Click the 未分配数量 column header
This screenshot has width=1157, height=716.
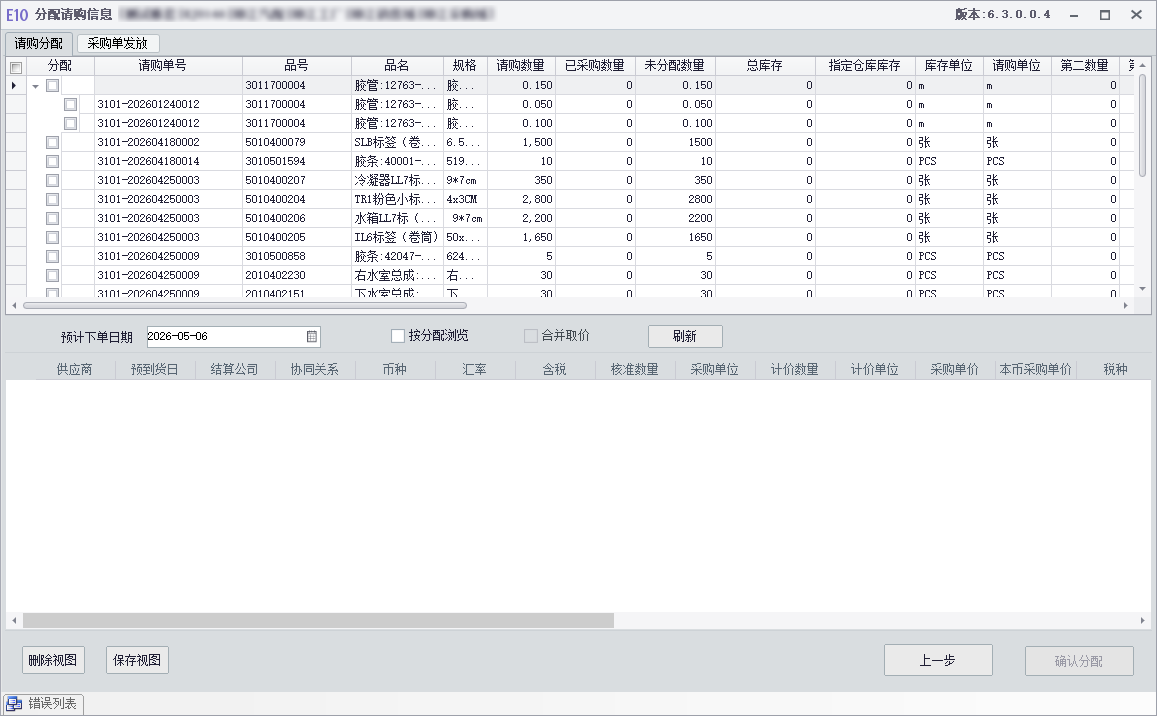674,66
